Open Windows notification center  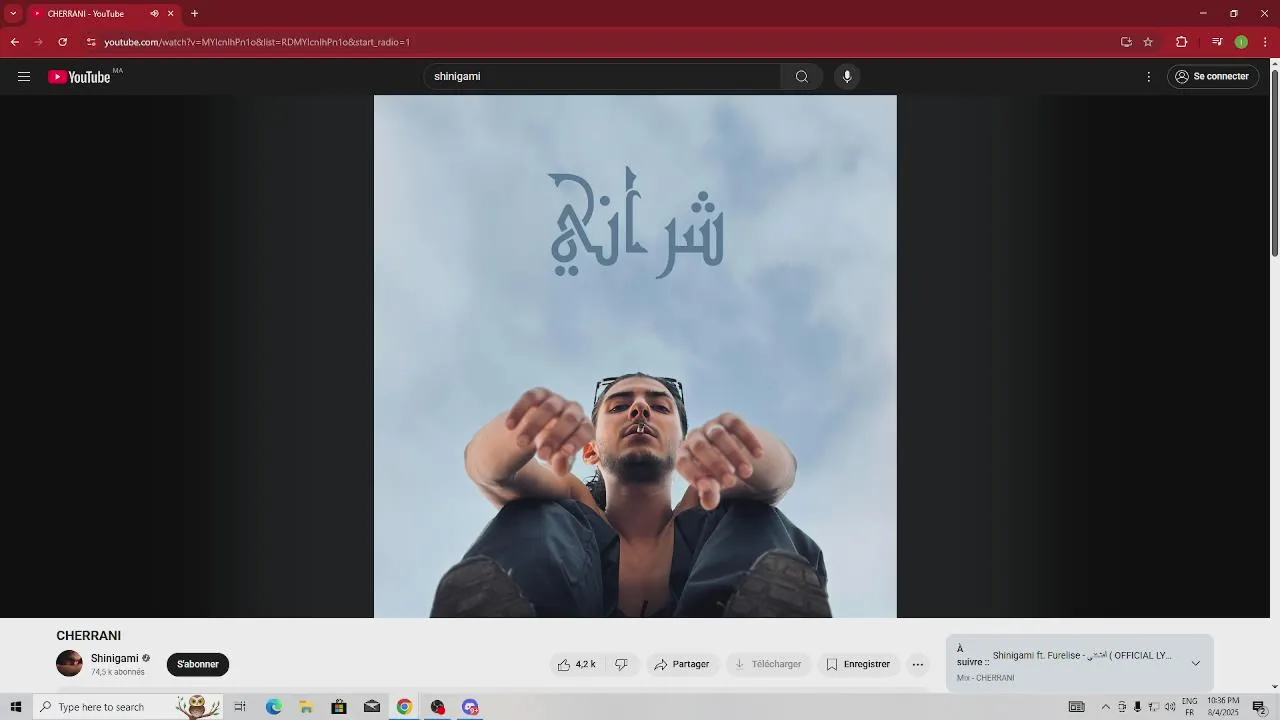tap(1260, 707)
